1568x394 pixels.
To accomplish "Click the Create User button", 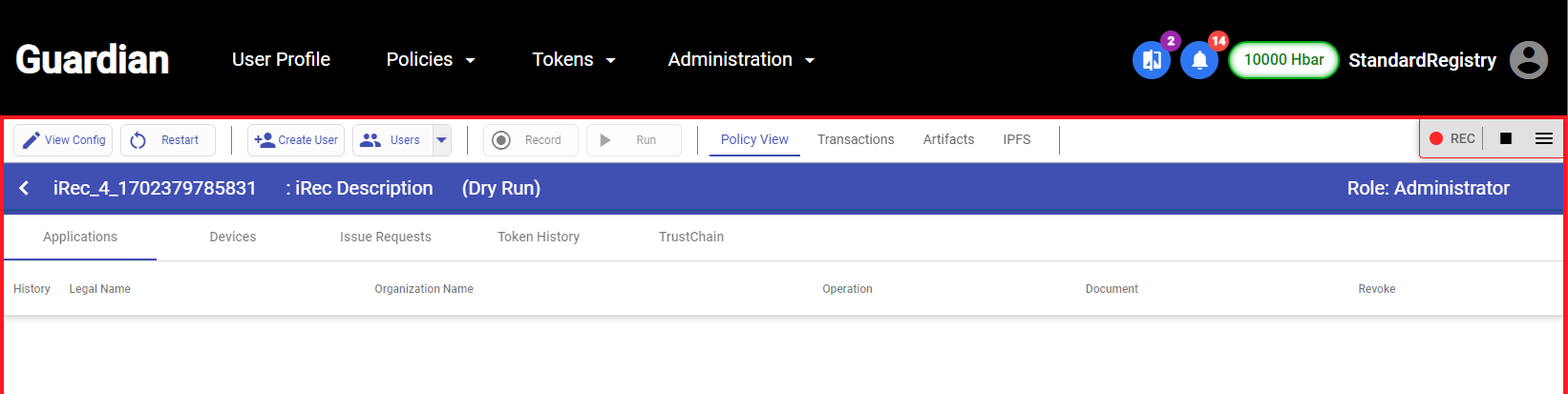I will (296, 140).
